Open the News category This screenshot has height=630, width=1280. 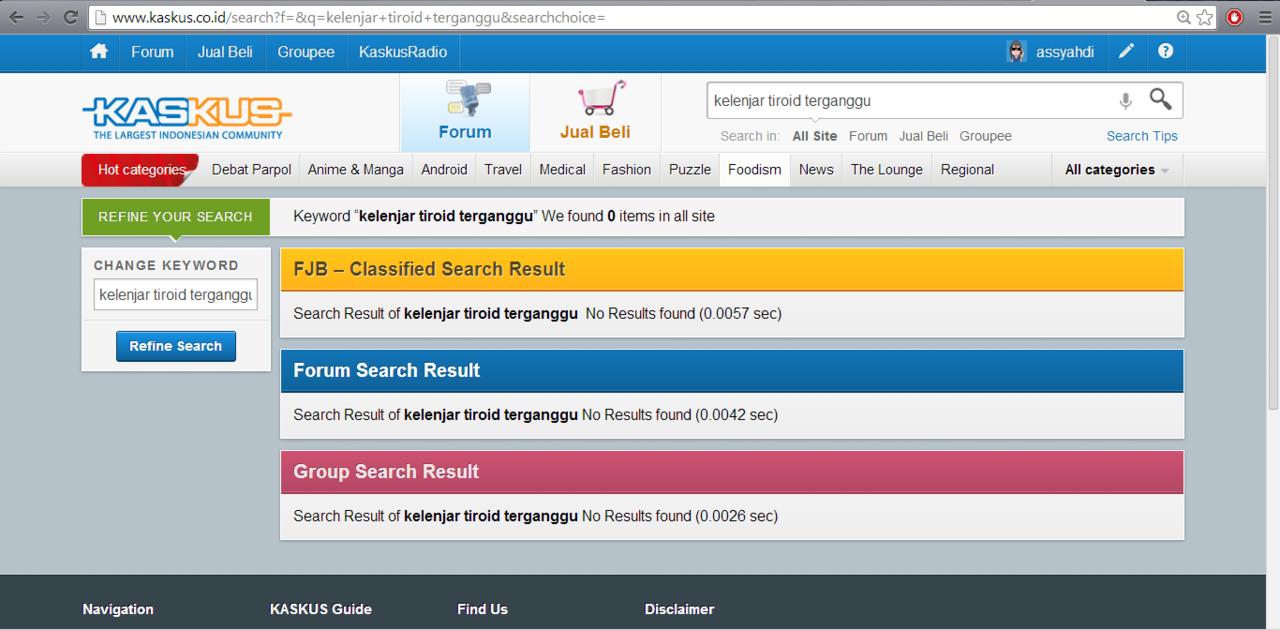816,170
